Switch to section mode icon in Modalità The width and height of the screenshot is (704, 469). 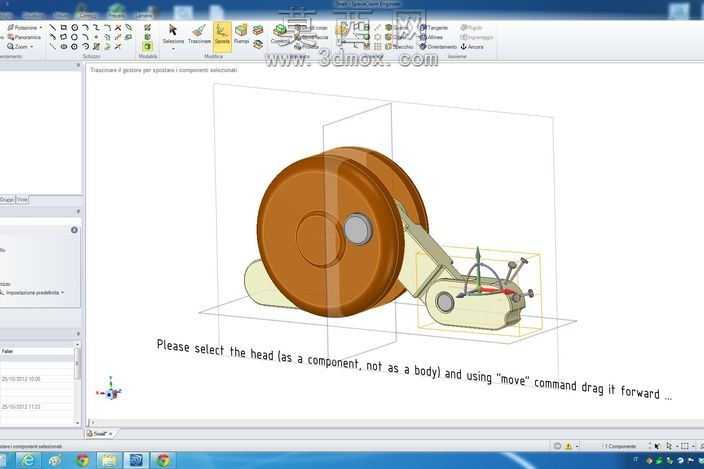148,37
